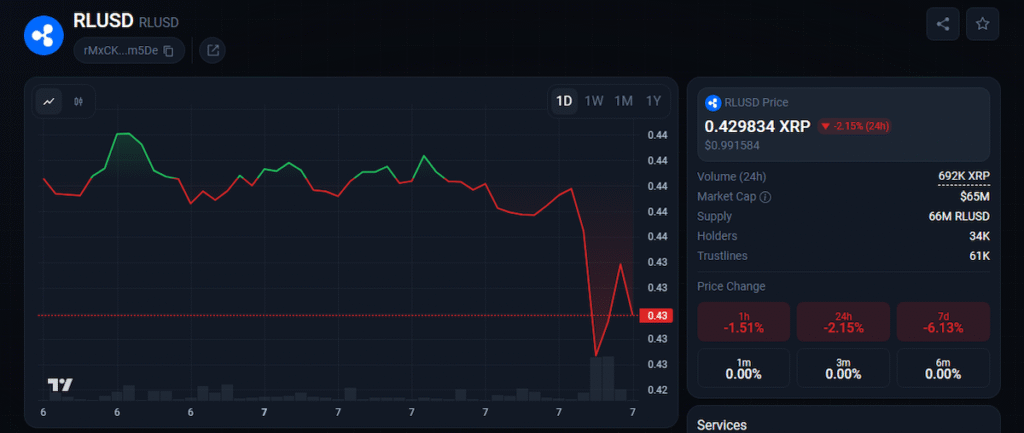Click the red 0.43 current price label
The width and height of the screenshot is (1024, 433).
click(656, 315)
